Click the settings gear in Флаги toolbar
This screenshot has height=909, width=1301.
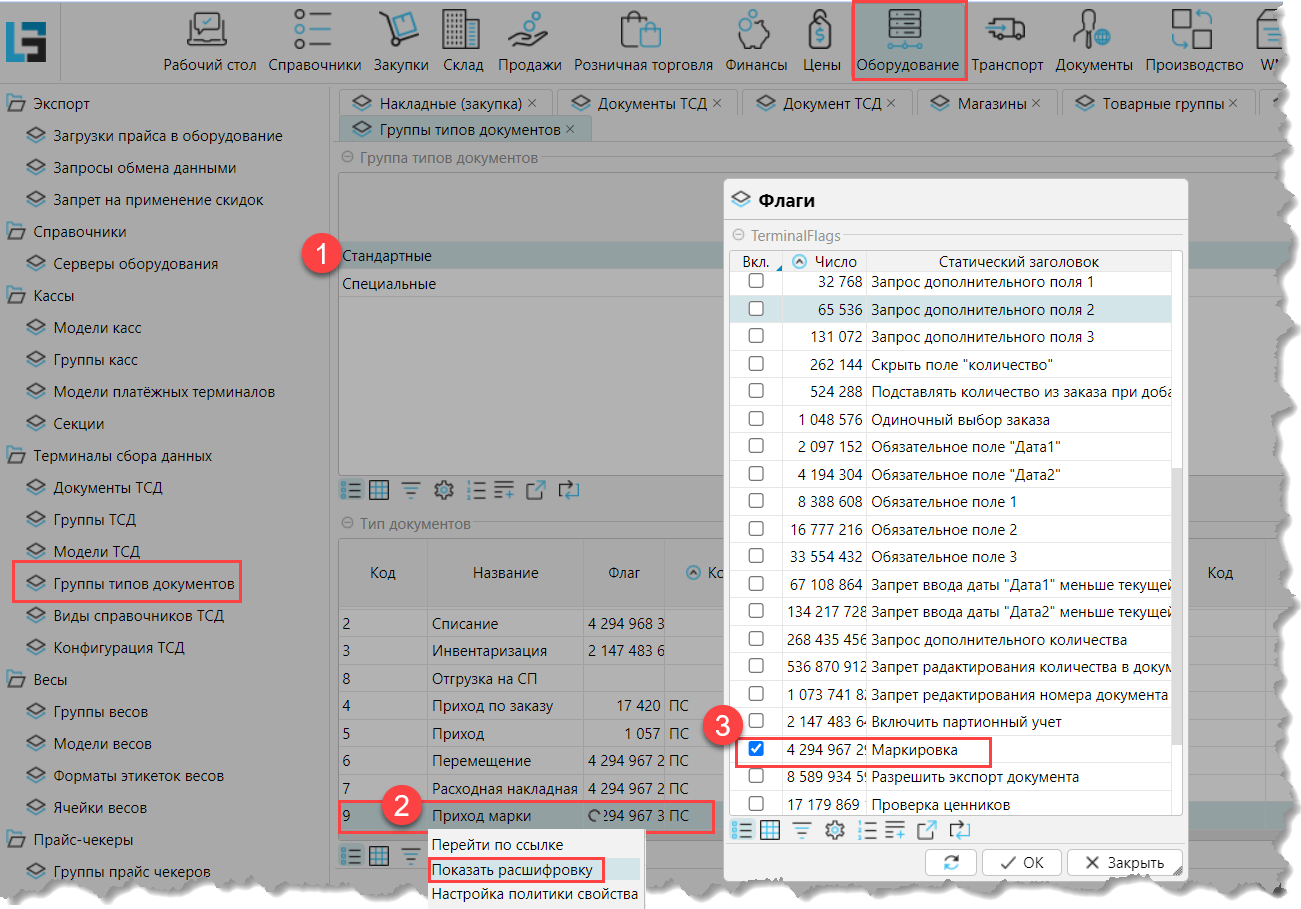pyautogui.click(x=835, y=830)
